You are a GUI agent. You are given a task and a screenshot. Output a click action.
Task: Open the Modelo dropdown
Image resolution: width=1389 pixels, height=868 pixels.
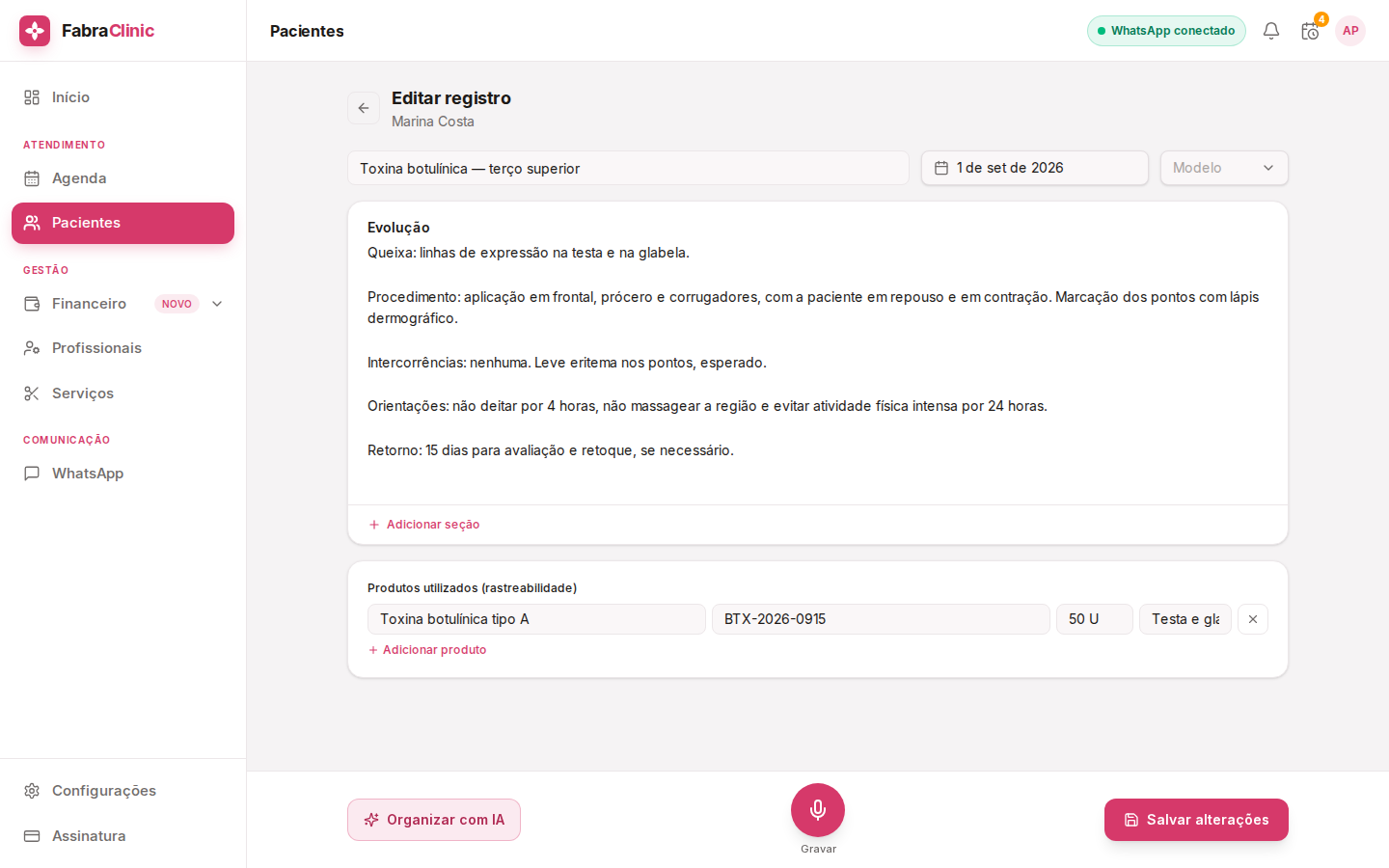pyautogui.click(x=1224, y=168)
